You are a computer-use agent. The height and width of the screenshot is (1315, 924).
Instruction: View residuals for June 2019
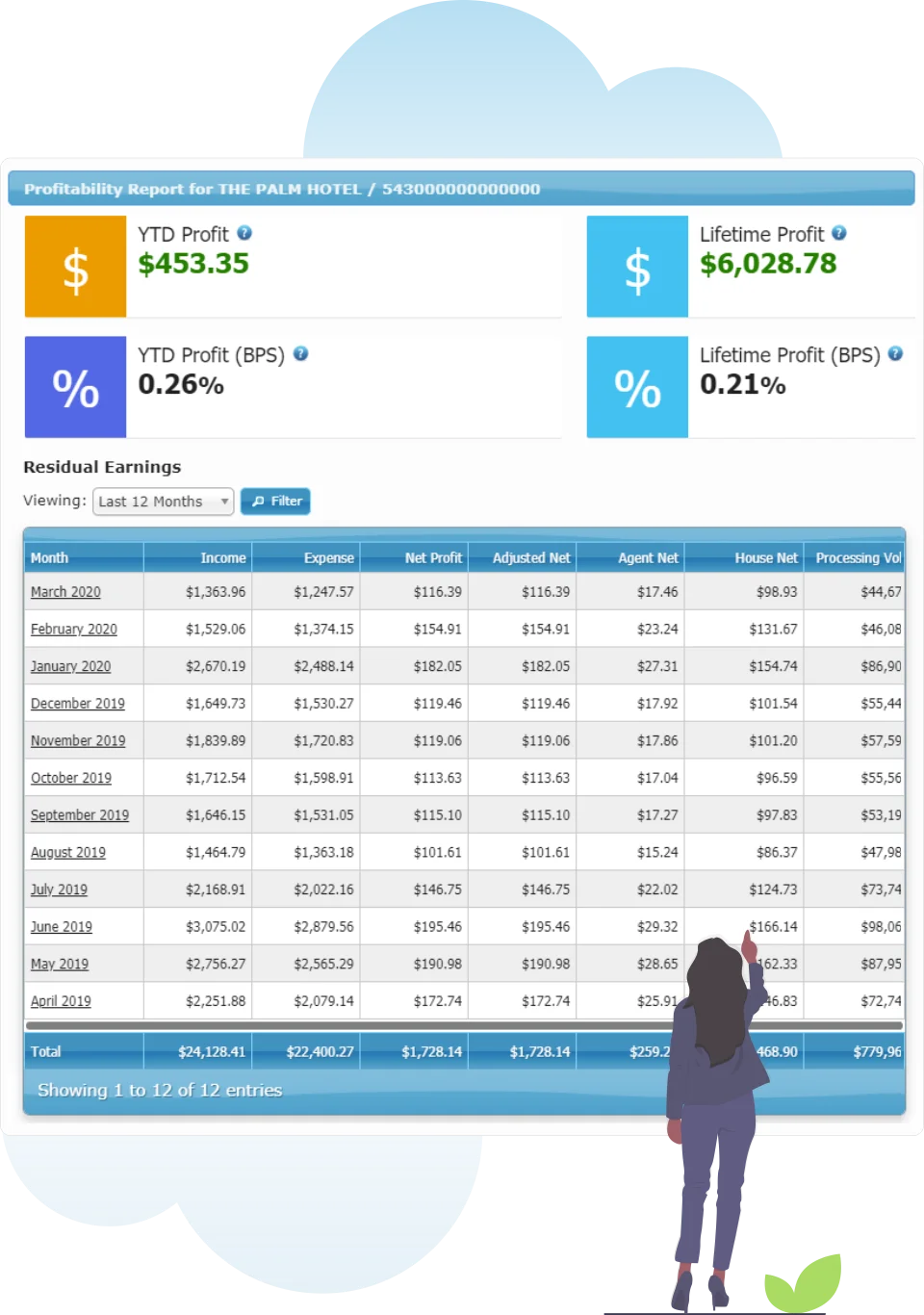click(61, 926)
